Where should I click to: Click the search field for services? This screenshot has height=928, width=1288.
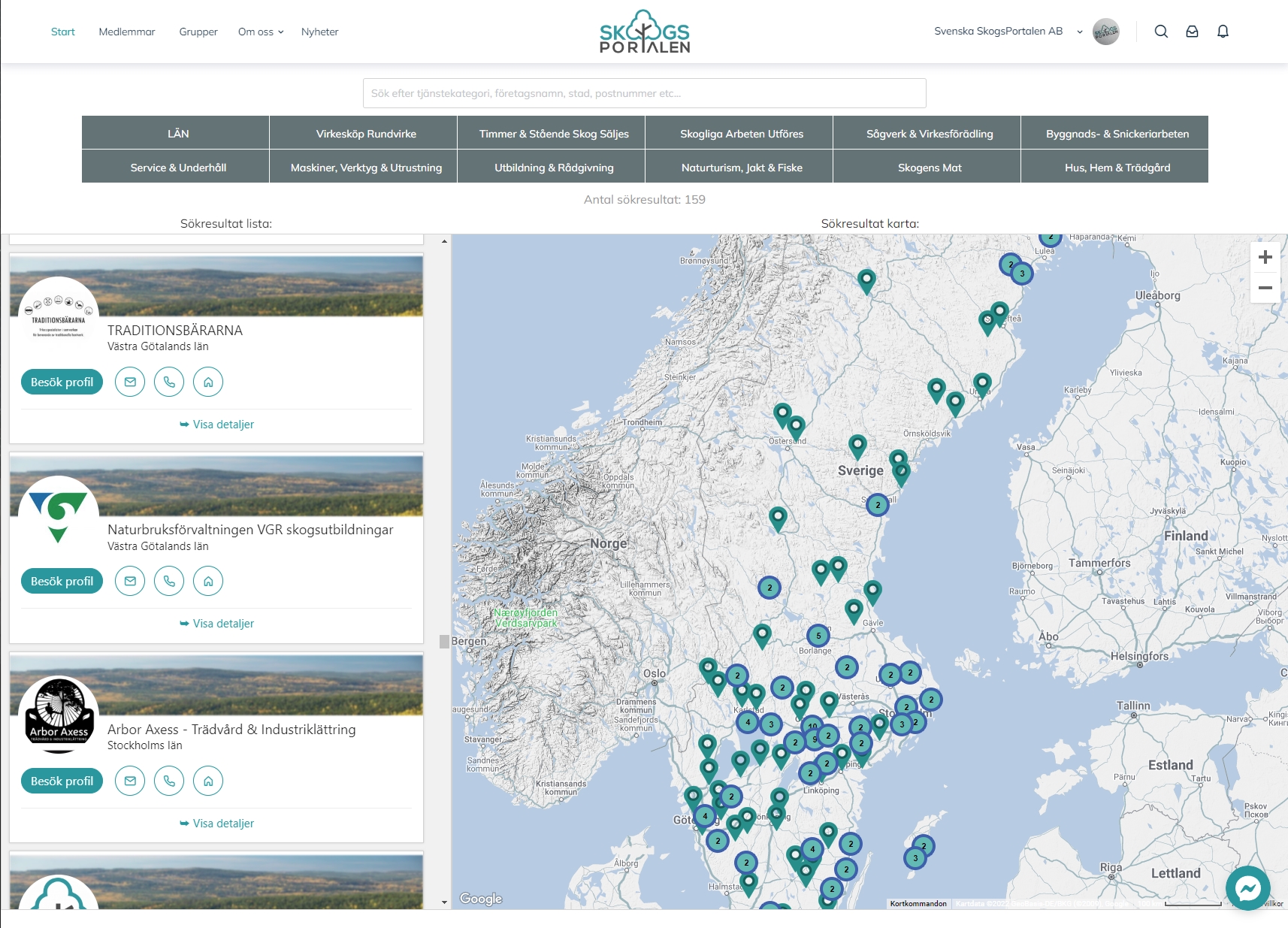(x=644, y=93)
